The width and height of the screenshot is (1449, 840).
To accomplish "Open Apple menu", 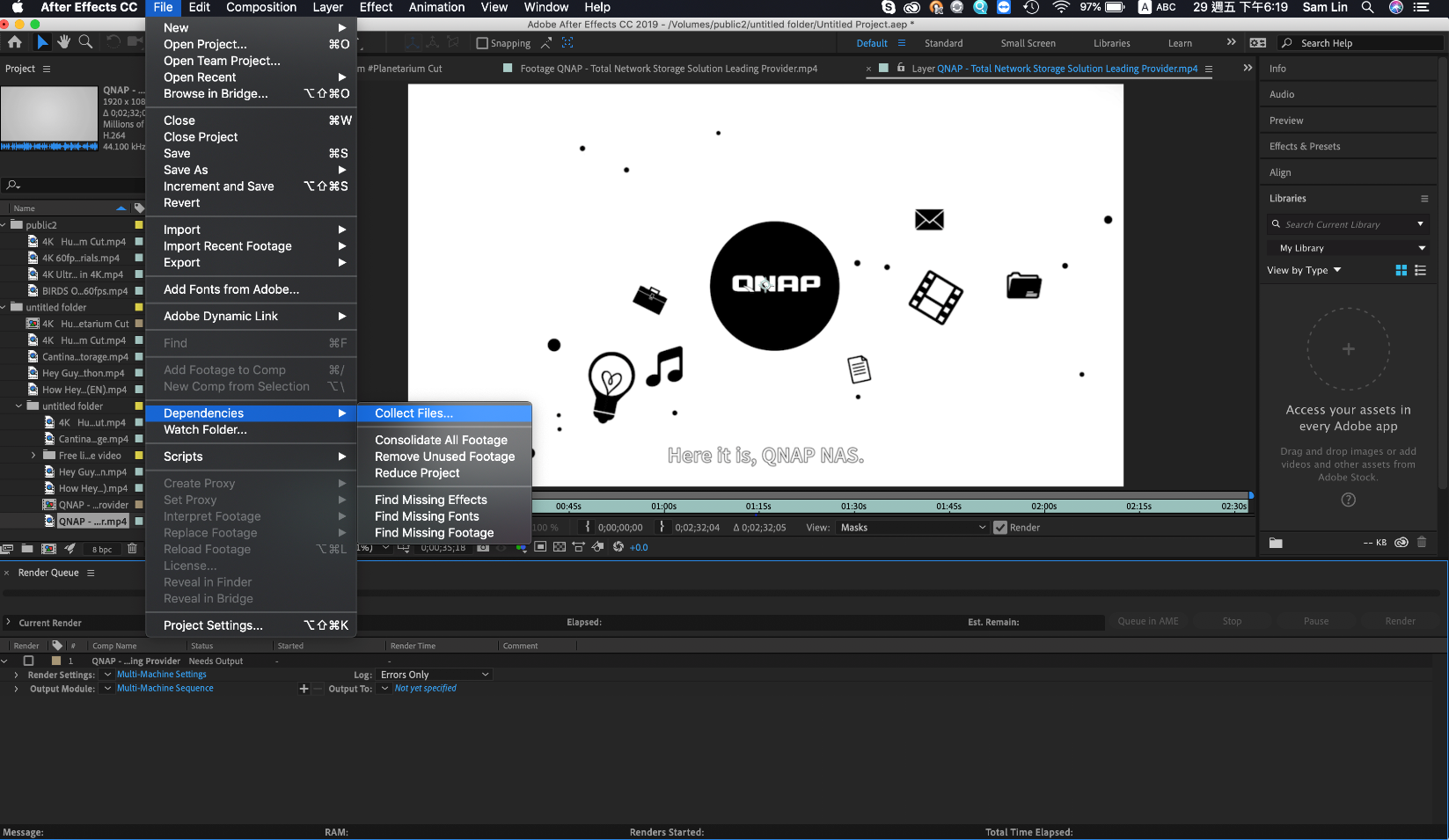I will pos(17,7).
